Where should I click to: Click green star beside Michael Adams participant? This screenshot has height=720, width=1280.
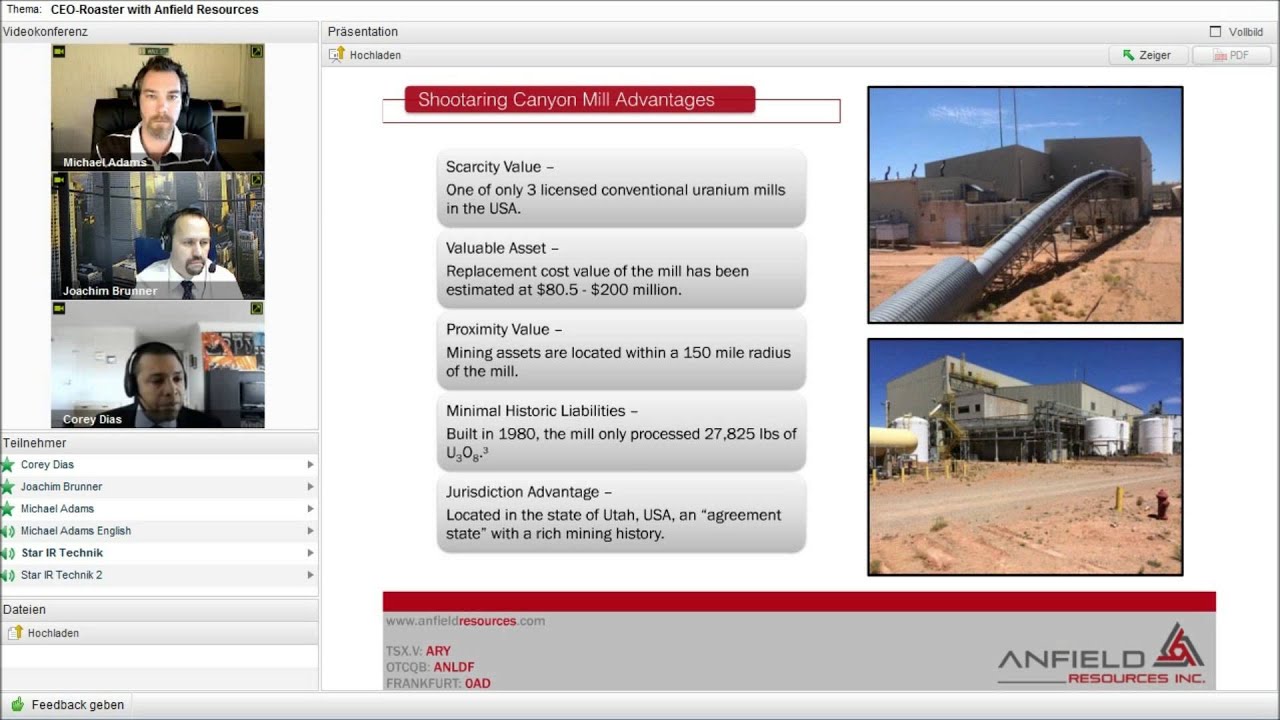[8, 509]
